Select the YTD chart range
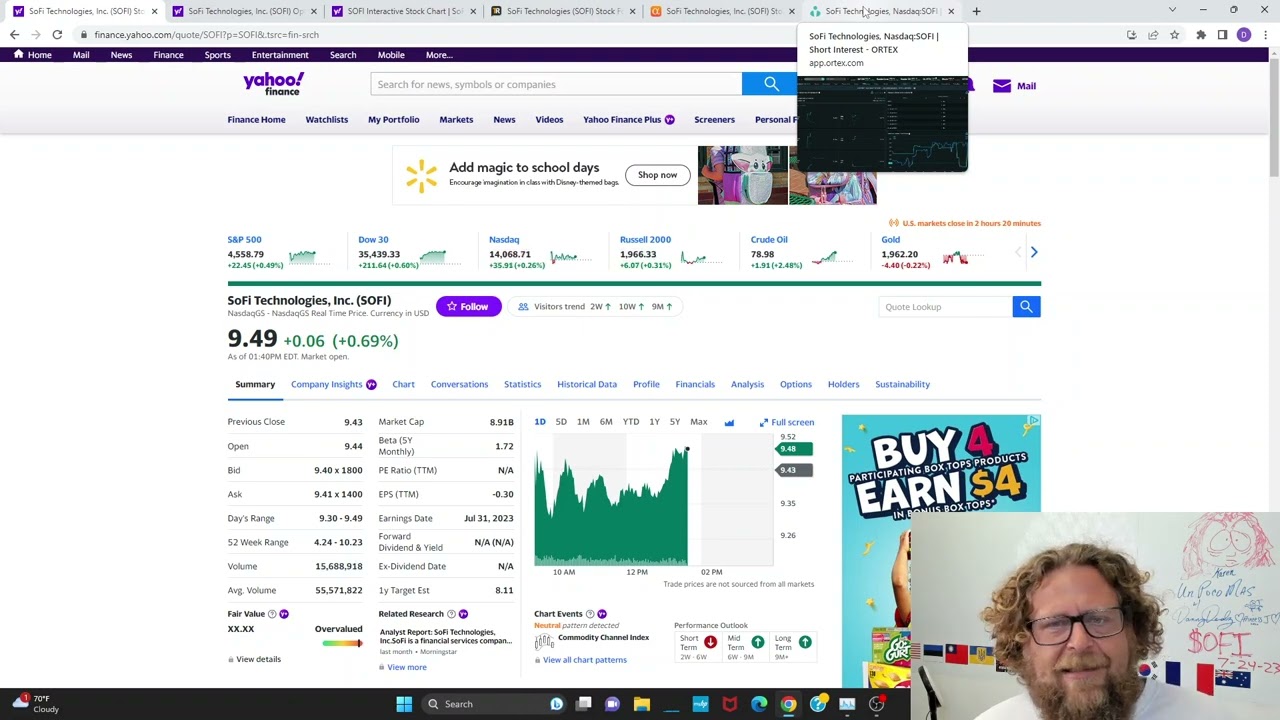Viewport: 1280px width, 720px height. (631, 422)
